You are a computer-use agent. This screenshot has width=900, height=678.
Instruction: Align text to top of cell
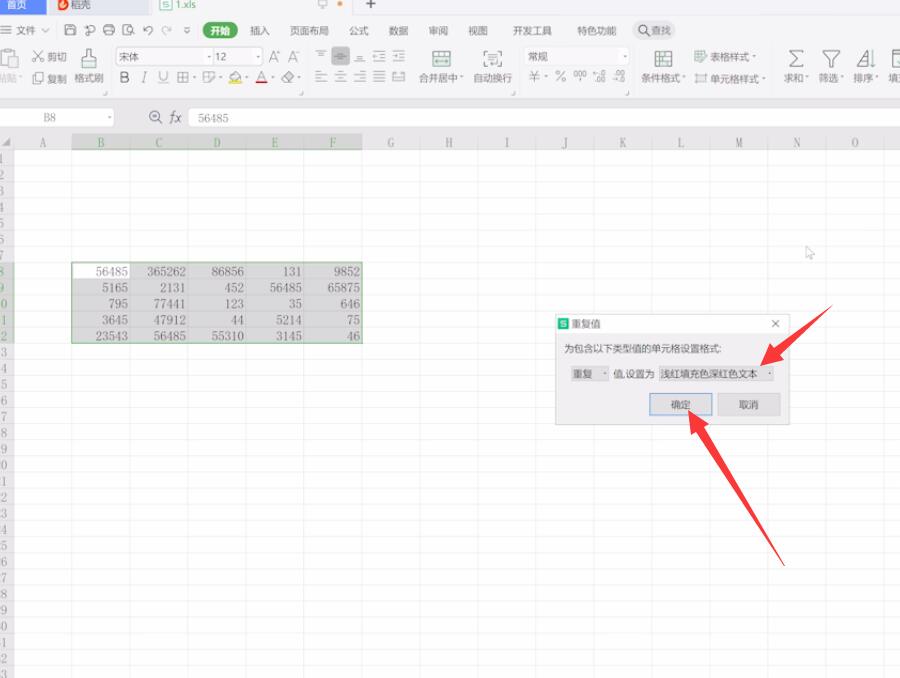(x=321, y=56)
